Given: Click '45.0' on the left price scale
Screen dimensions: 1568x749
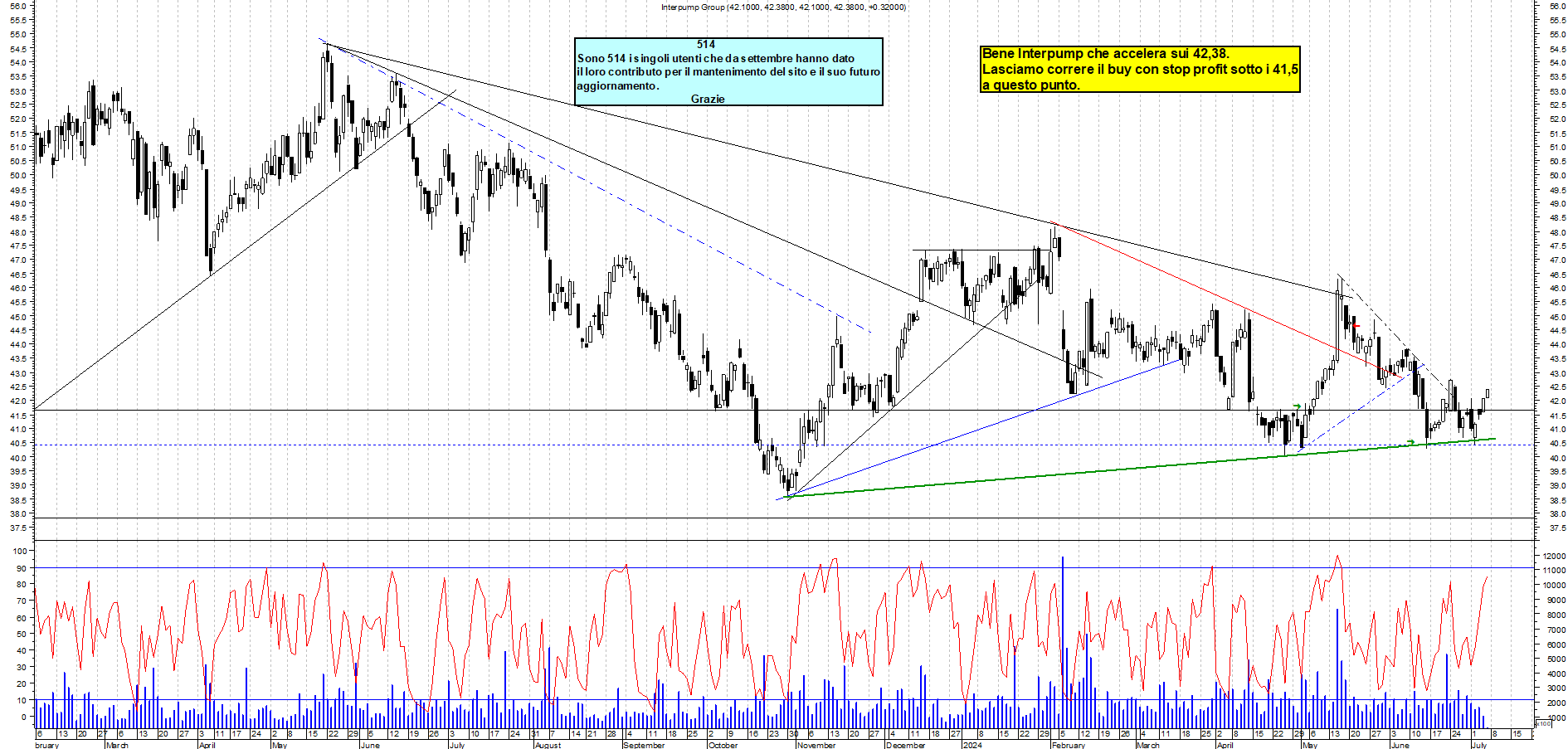Looking at the screenshot, I should (x=18, y=317).
